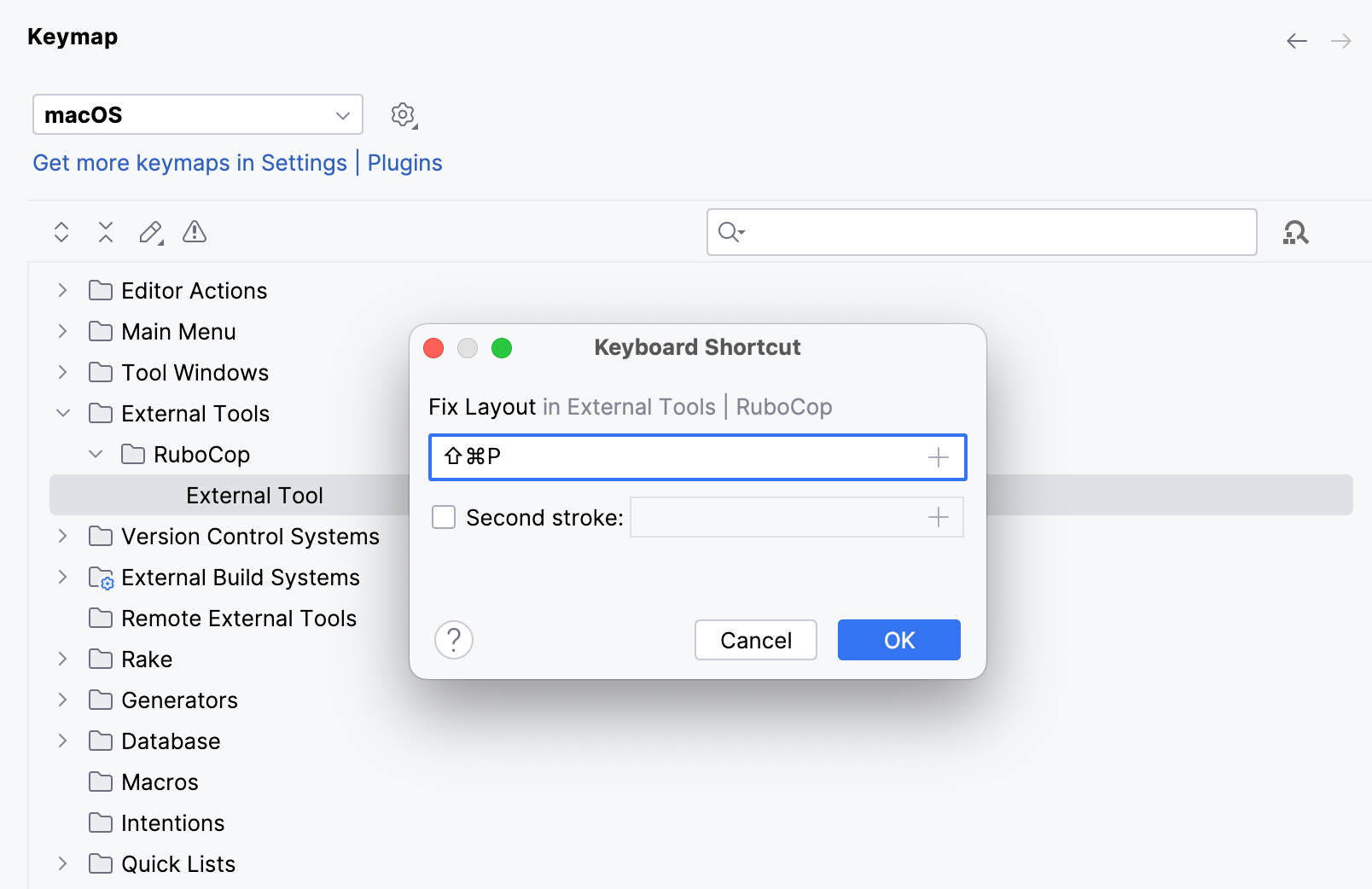Click the Edit Shortcut pencil icon
This screenshot has width=1372, height=889.
(149, 231)
